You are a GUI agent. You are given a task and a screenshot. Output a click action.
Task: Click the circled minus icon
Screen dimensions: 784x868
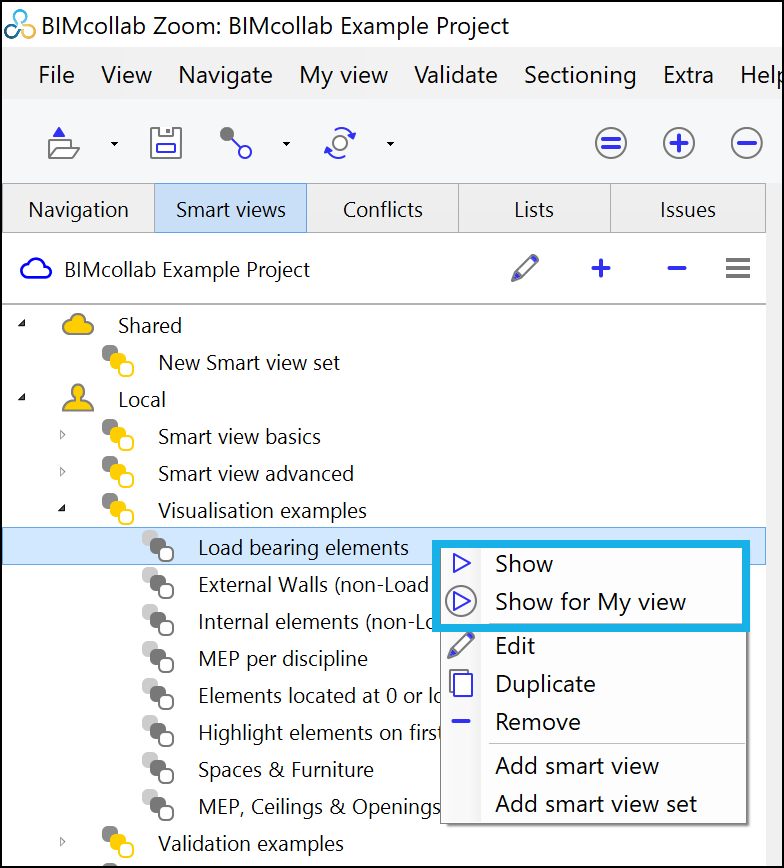[x=746, y=143]
